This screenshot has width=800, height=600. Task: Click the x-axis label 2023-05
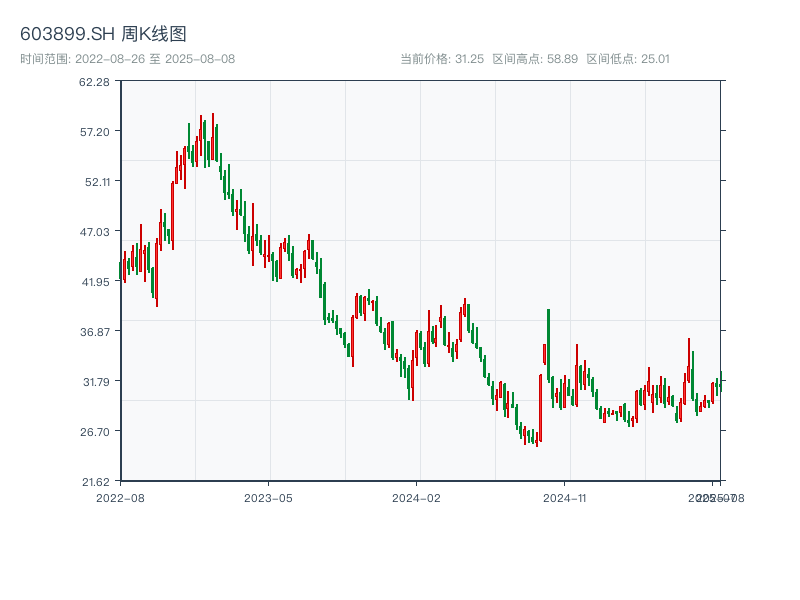(268, 498)
